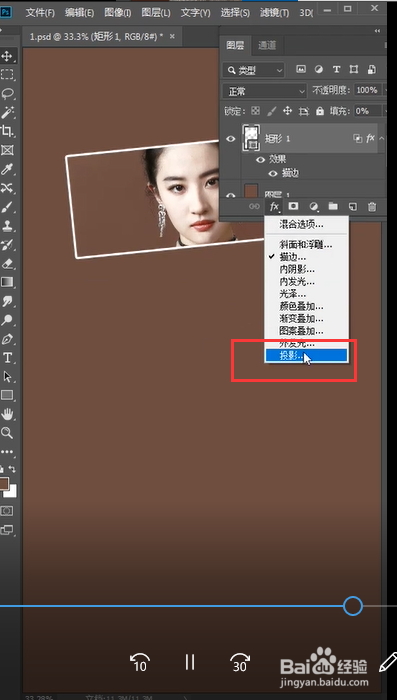This screenshot has width=397, height=700.
Task: Select the Dodge tool
Action: pyautogui.click(x=7, y=320)
